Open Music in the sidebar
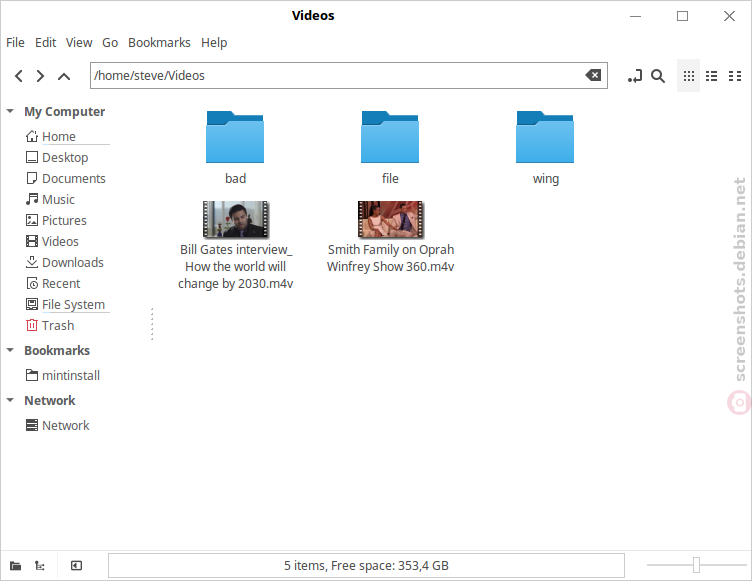 tap(51, 200)
